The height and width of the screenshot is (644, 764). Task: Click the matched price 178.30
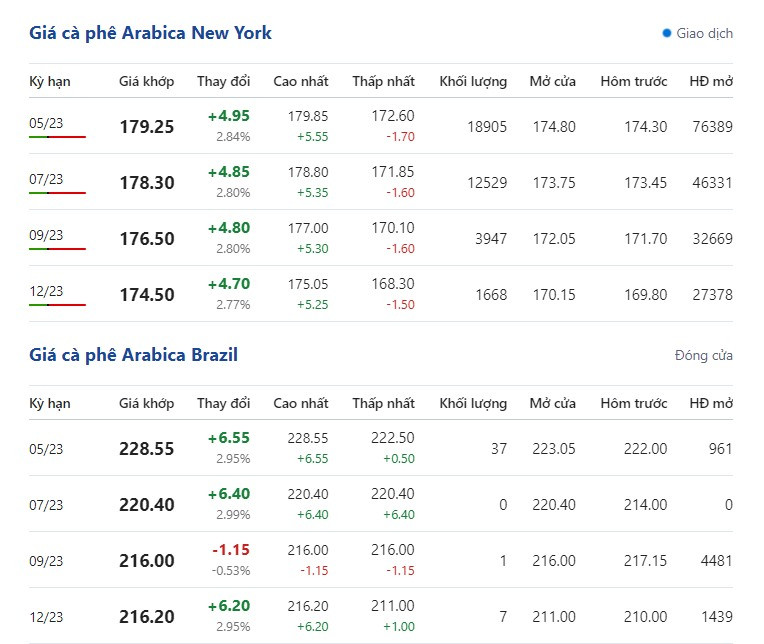[147, 183]
